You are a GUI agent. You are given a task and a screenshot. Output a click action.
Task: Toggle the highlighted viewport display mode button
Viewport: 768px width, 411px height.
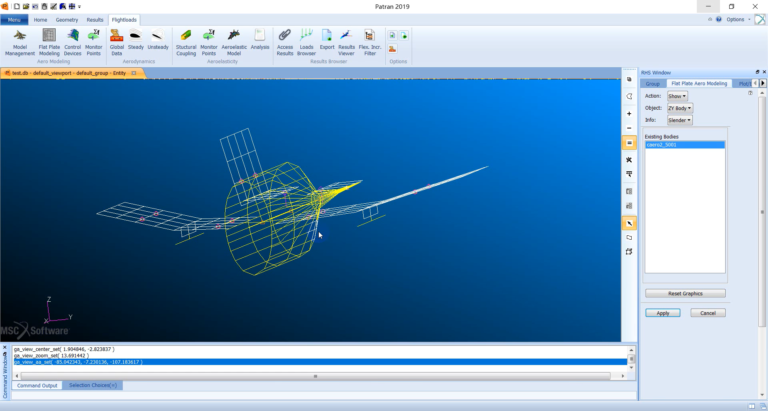point(629,143)
